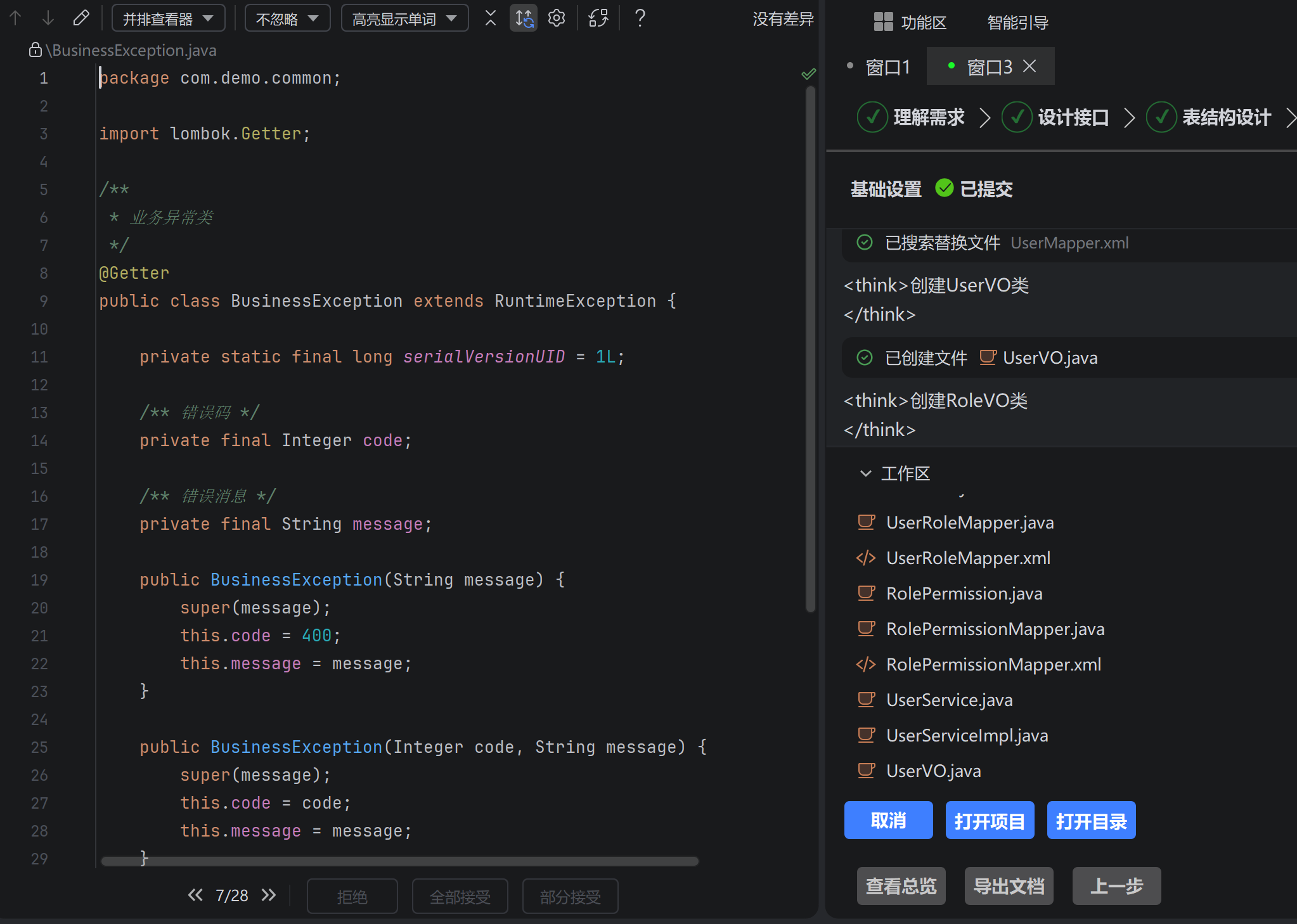This screenshot has width=1297, height=924.
Task: Click the 全部接受 accept all button
Action: 460,896
